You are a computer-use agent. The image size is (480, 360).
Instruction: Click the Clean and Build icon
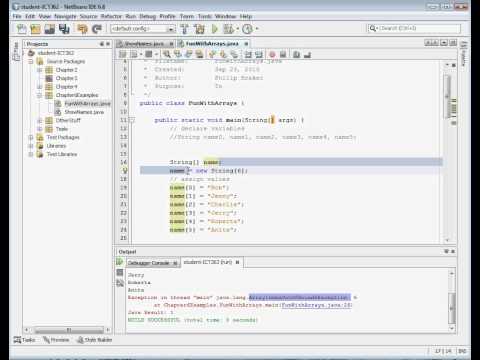(x=199, y=29)
